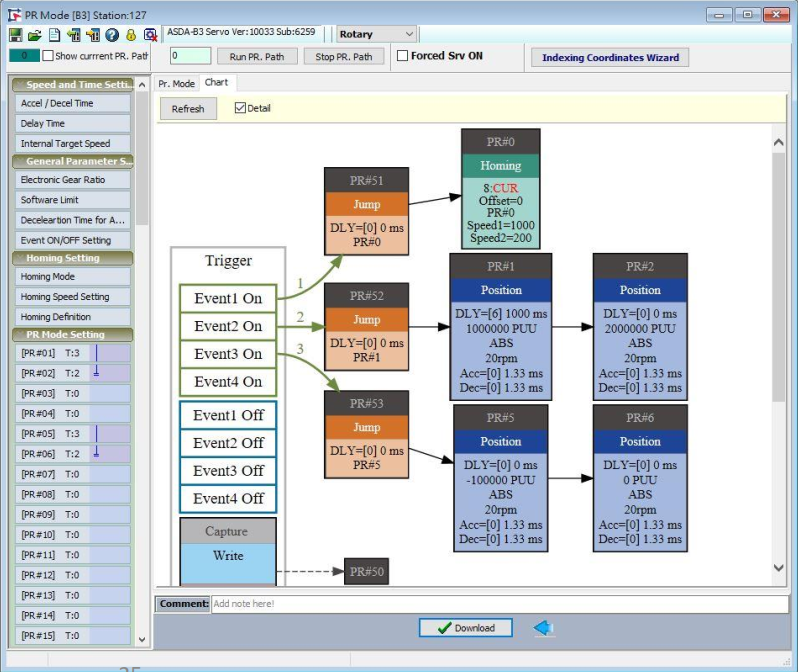Toggle the Forced Srv ON checkbox
The image size is (798, 672).
pyautogui.click(x=402, y=56)
